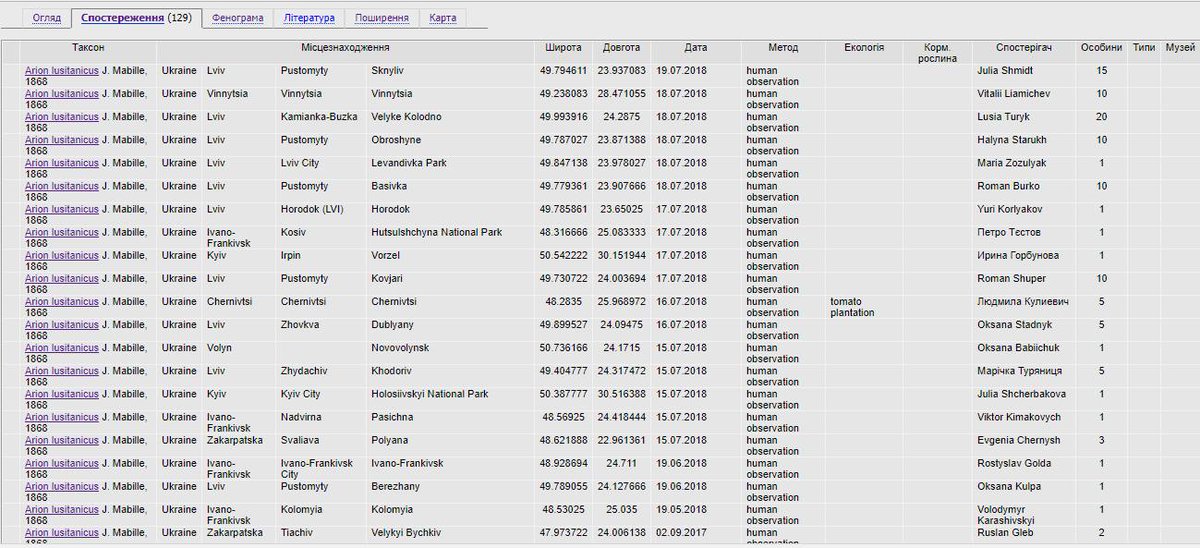Select observer name Петро Тестов

click(1009, 232)
